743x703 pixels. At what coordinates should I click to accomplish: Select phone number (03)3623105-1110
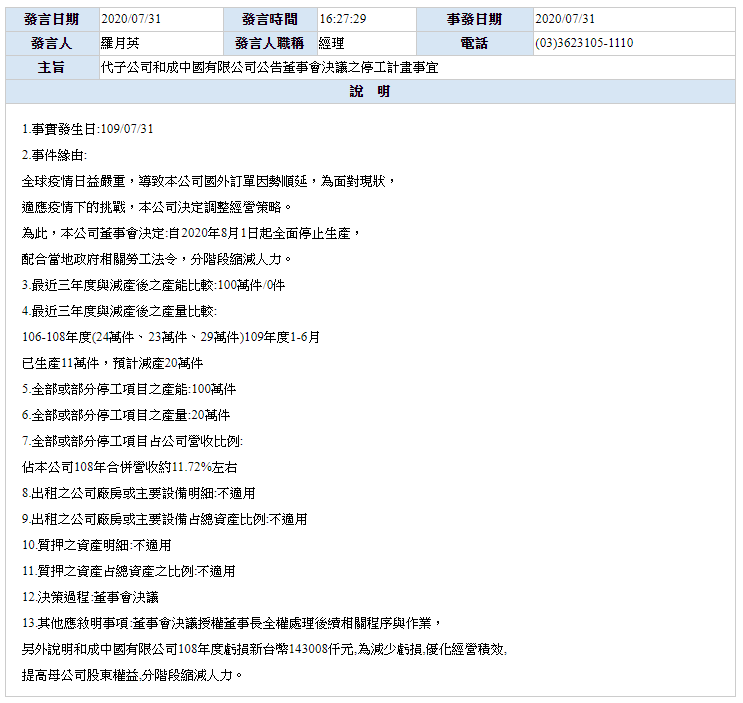click(x=584, y=43)
